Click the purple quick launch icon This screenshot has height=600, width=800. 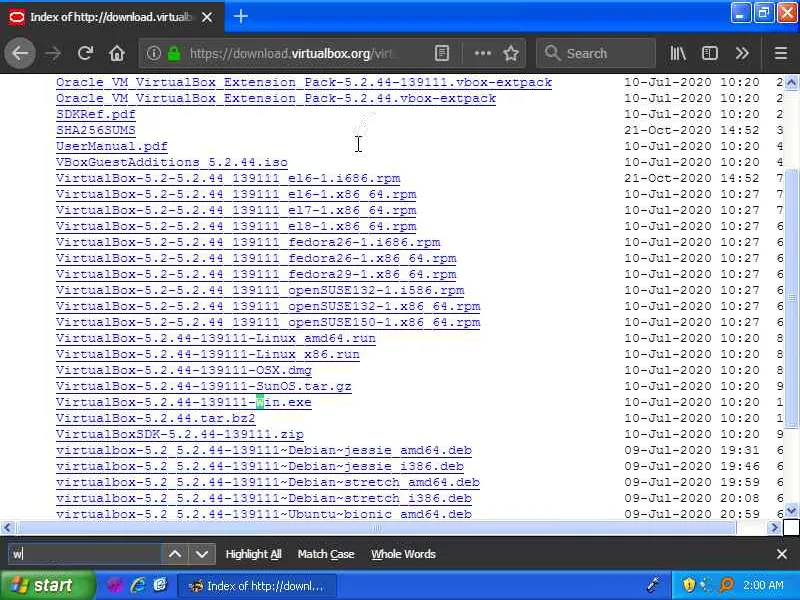(x=114, y=585)
